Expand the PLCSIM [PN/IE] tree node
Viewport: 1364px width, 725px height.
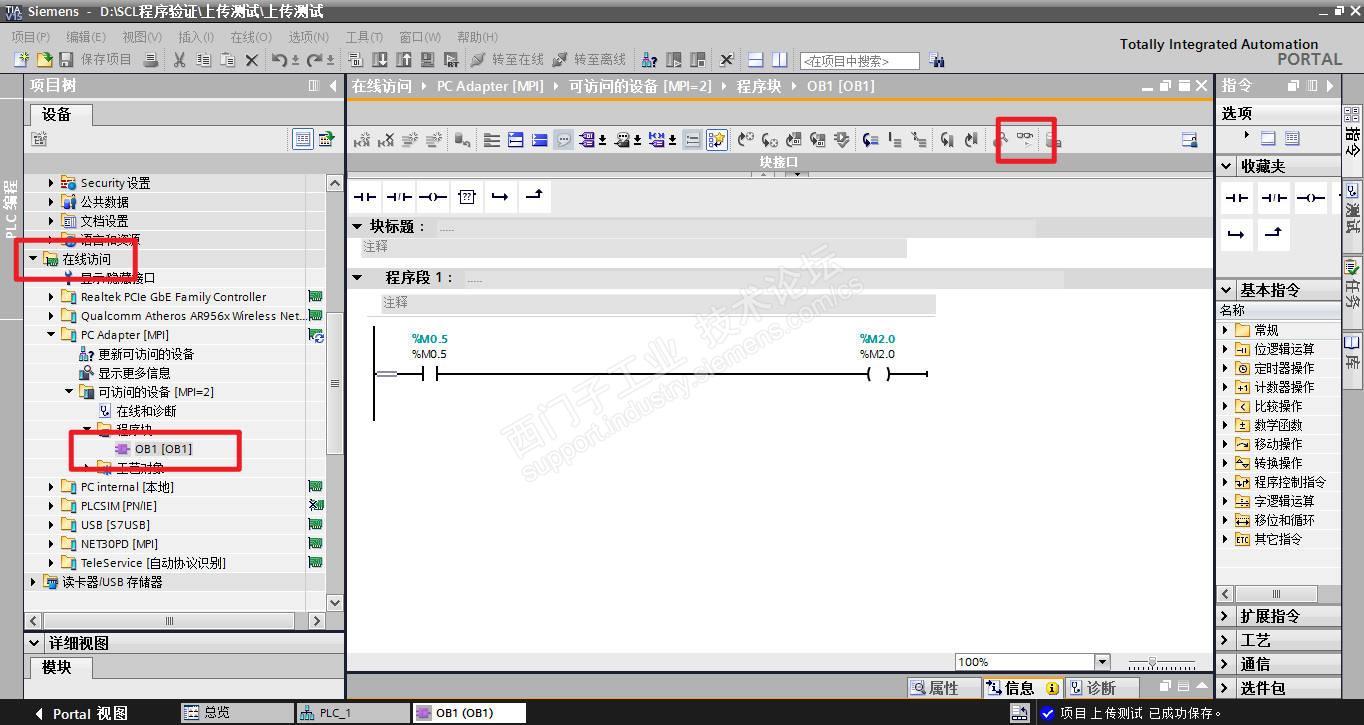pyautogui.click(x=52, y=506)
